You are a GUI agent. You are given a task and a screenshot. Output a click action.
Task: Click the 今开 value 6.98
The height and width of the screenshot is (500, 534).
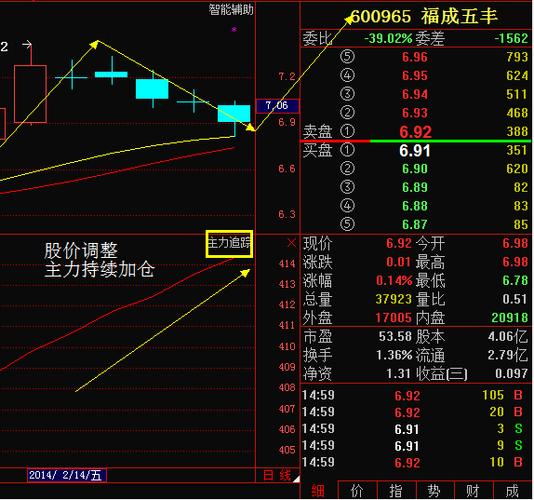[x=515, y=243]
